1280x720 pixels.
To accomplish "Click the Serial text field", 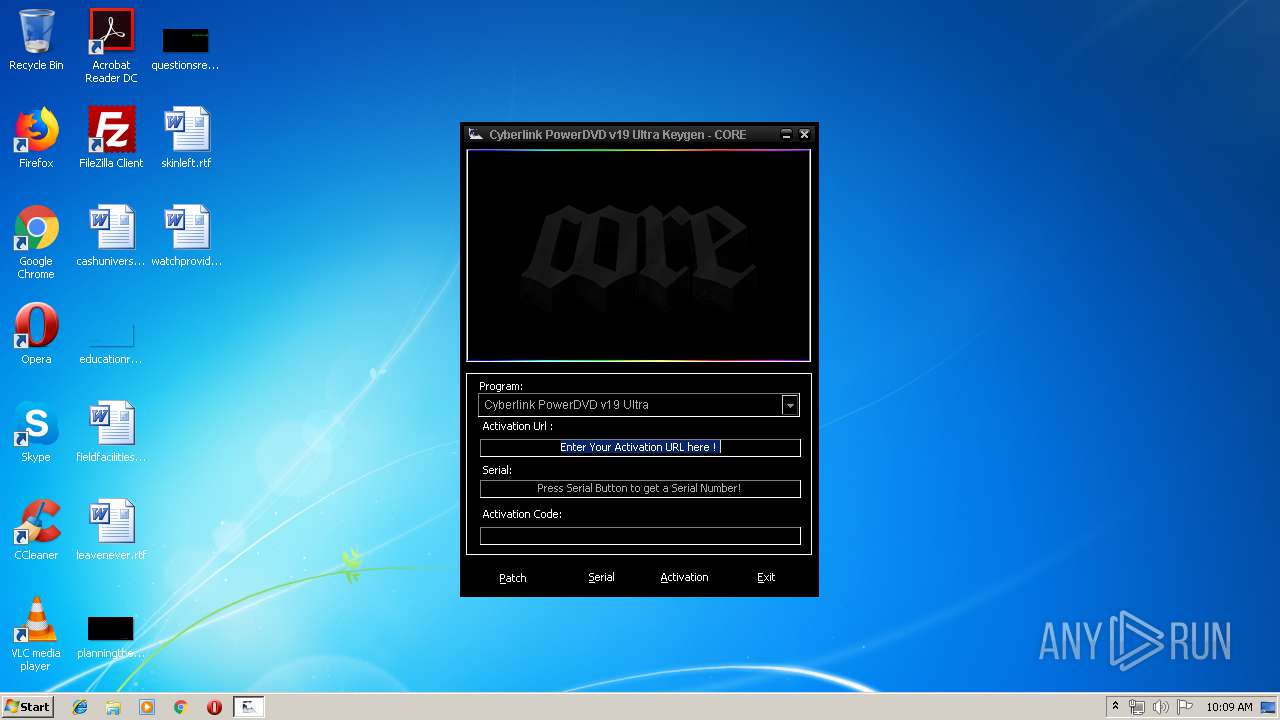I will [x=640, y=488].
